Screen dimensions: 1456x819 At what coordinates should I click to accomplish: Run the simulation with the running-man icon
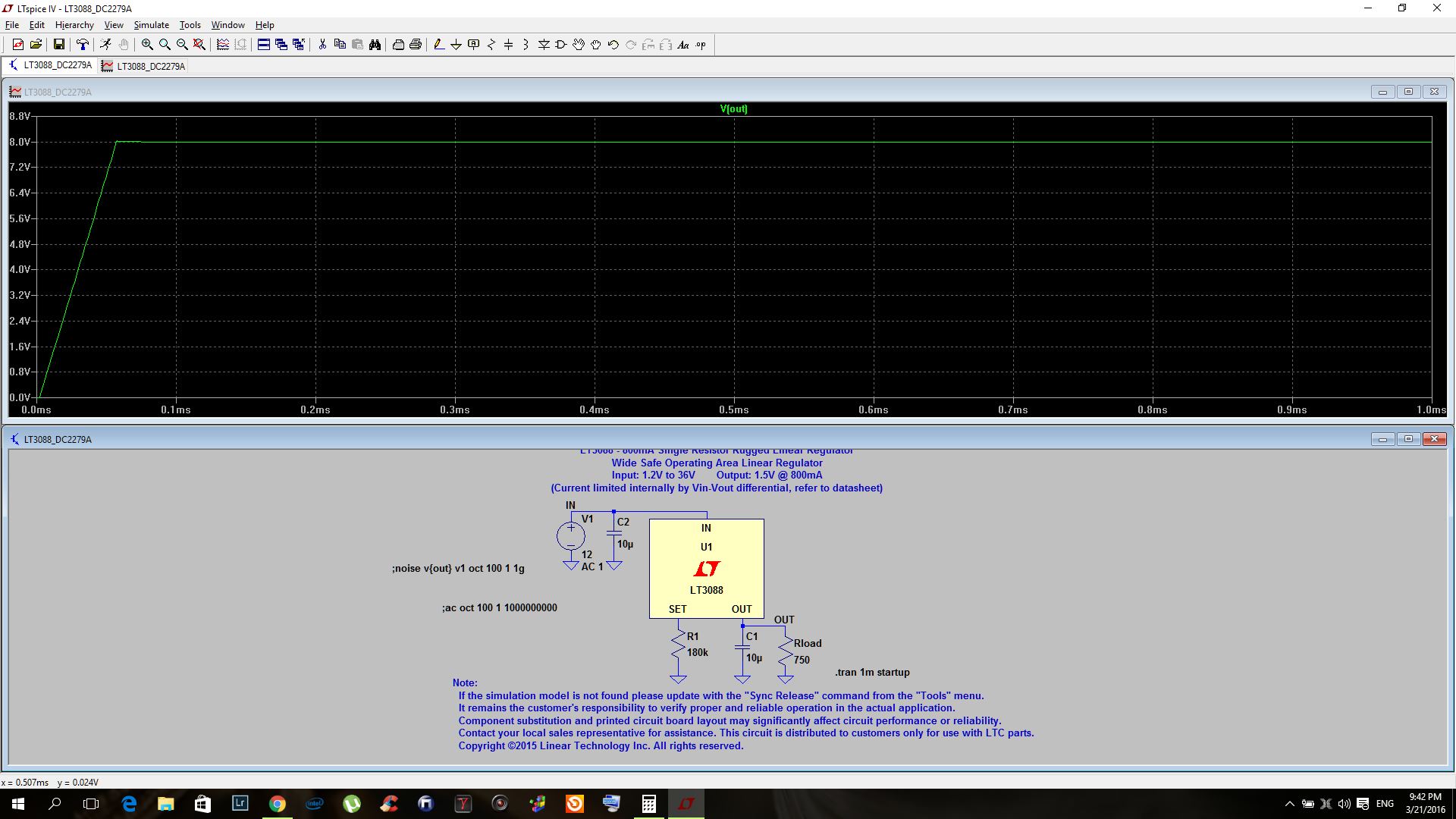tap(105, 45)
